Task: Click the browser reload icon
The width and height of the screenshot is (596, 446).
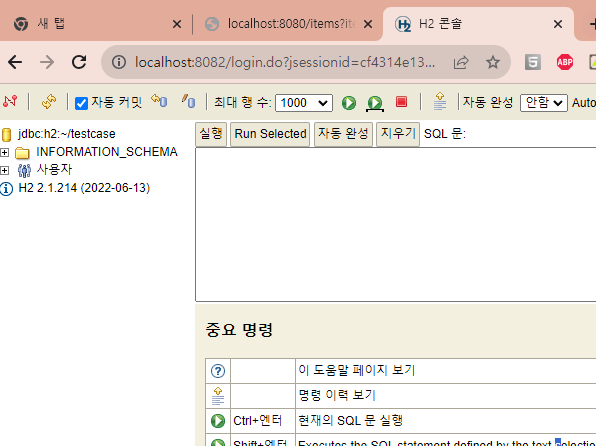Action: [79, 62]
